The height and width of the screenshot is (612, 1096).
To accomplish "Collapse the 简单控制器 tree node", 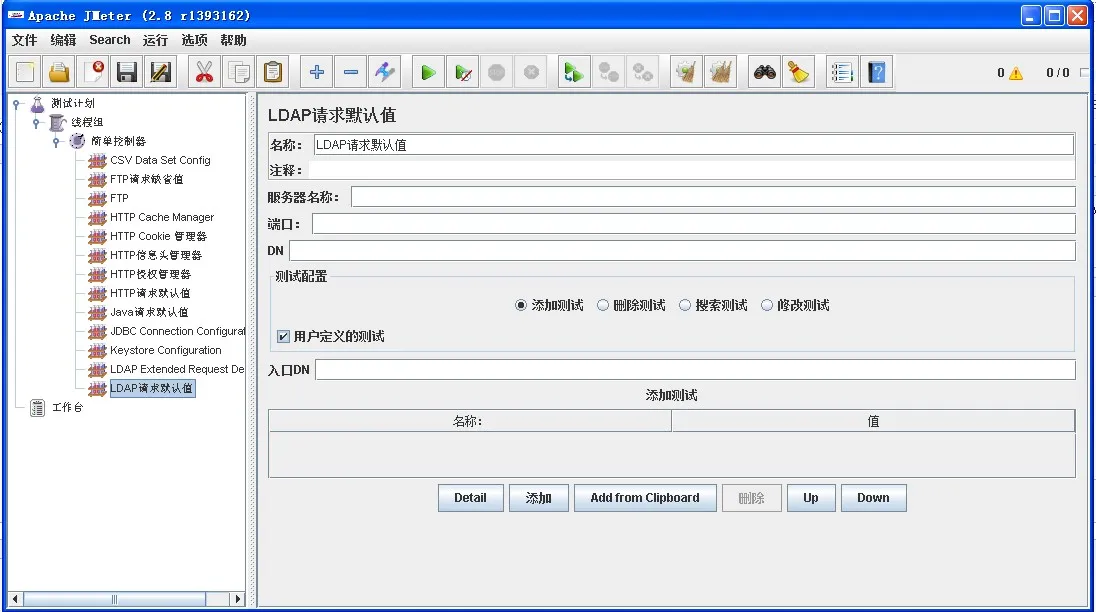I will coord(56,142).
